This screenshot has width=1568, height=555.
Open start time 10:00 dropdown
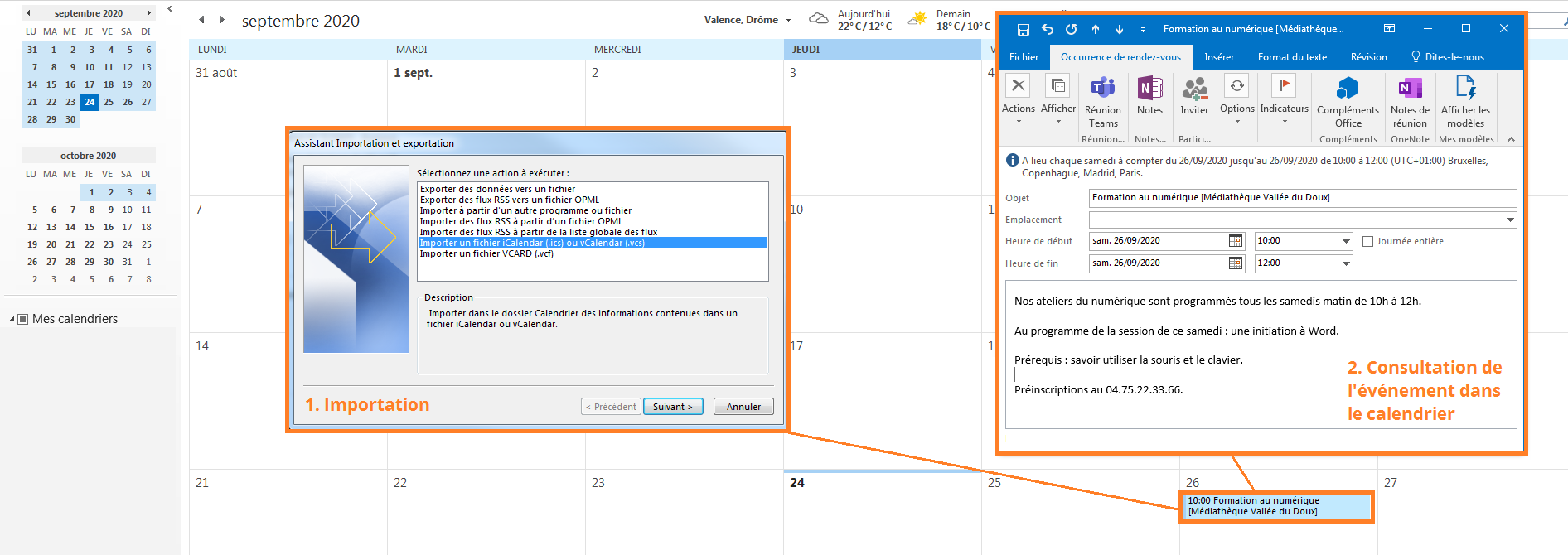point(1346,241)
